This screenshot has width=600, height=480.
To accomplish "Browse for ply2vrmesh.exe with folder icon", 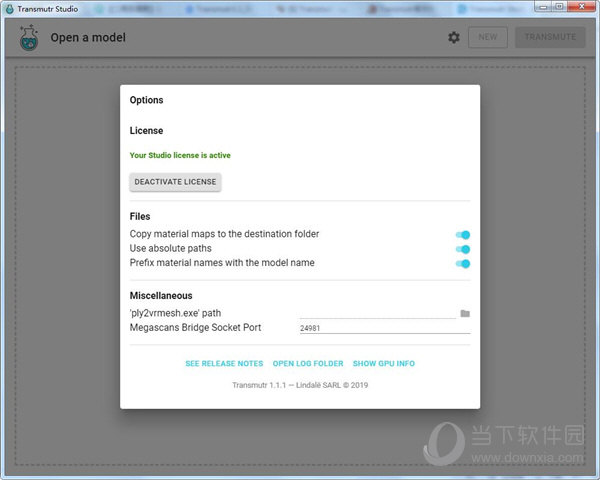I will pyautogui.click(x=465, y=313).
